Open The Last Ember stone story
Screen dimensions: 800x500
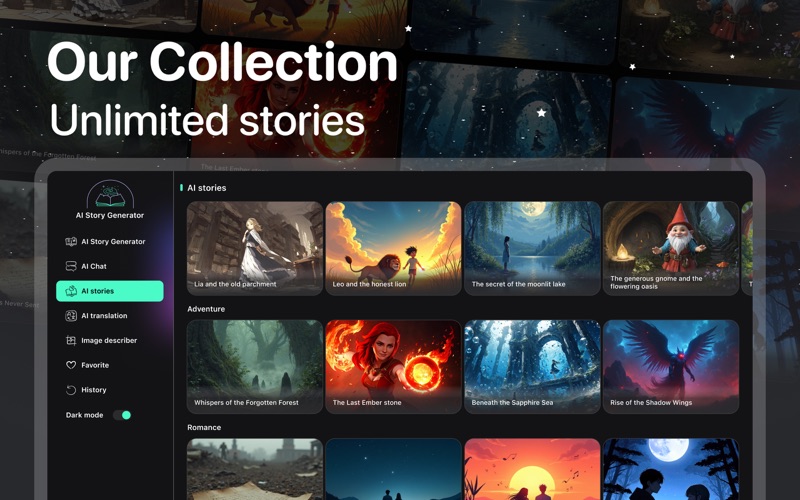[x=393, y=366]
